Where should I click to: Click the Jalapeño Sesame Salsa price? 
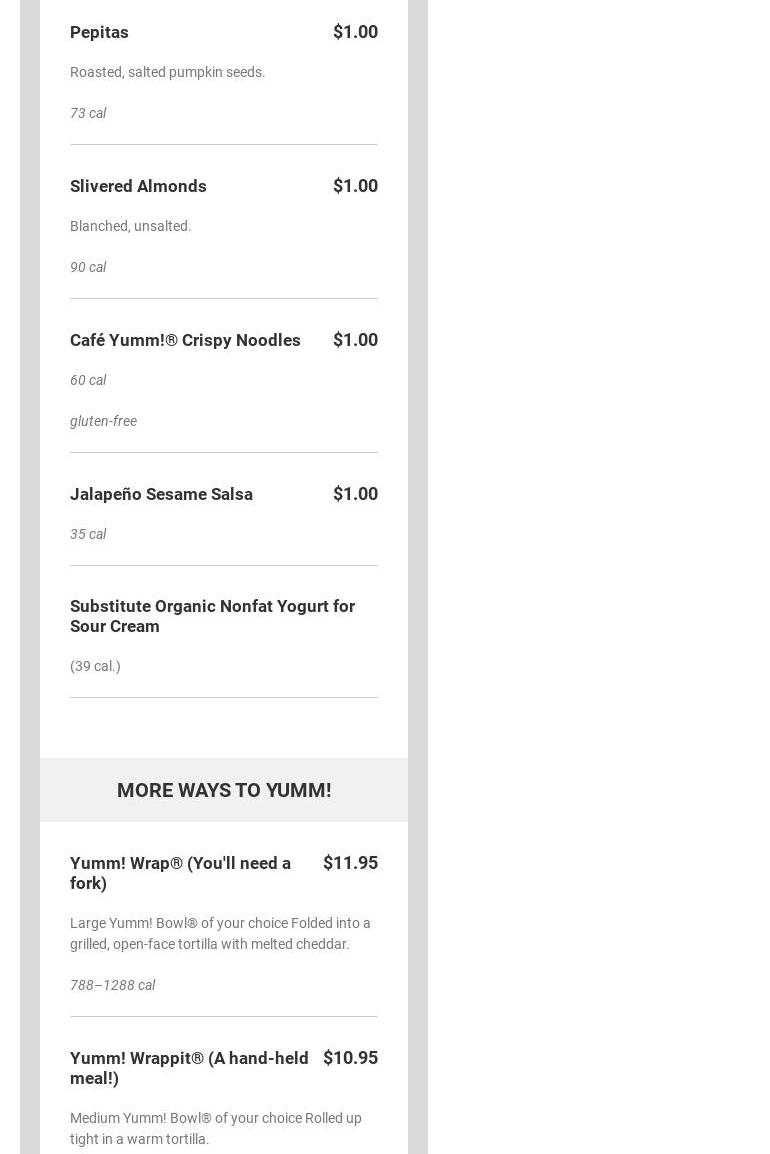(x=355, y=494)
